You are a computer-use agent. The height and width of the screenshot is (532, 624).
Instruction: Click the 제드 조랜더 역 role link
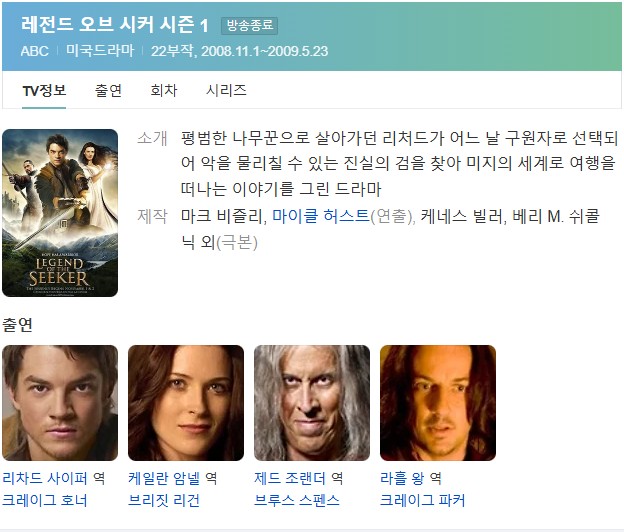click(298, 478)
